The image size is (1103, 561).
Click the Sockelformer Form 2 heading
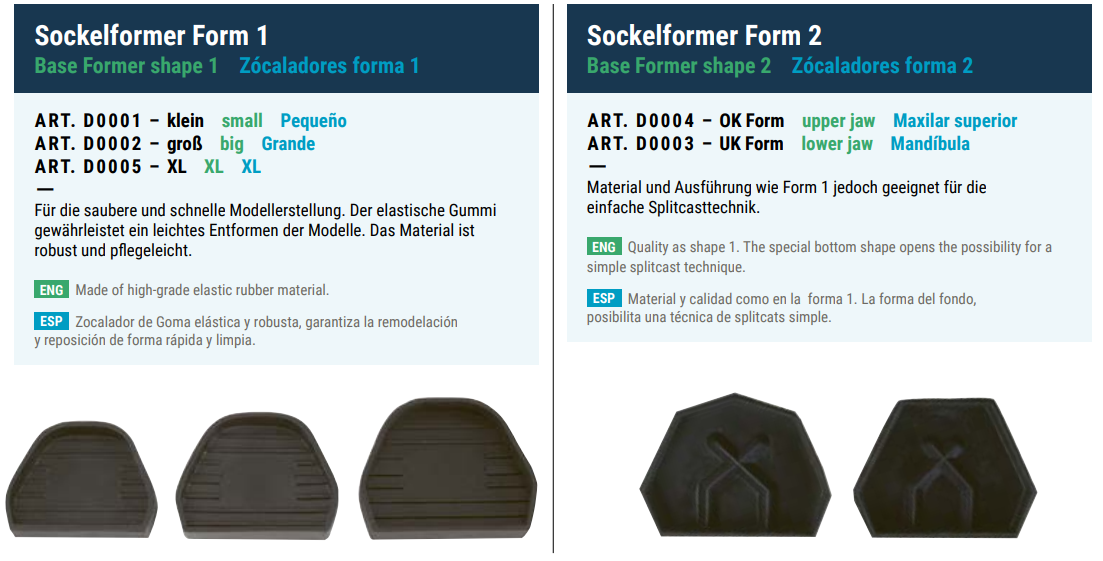[704, 35]
